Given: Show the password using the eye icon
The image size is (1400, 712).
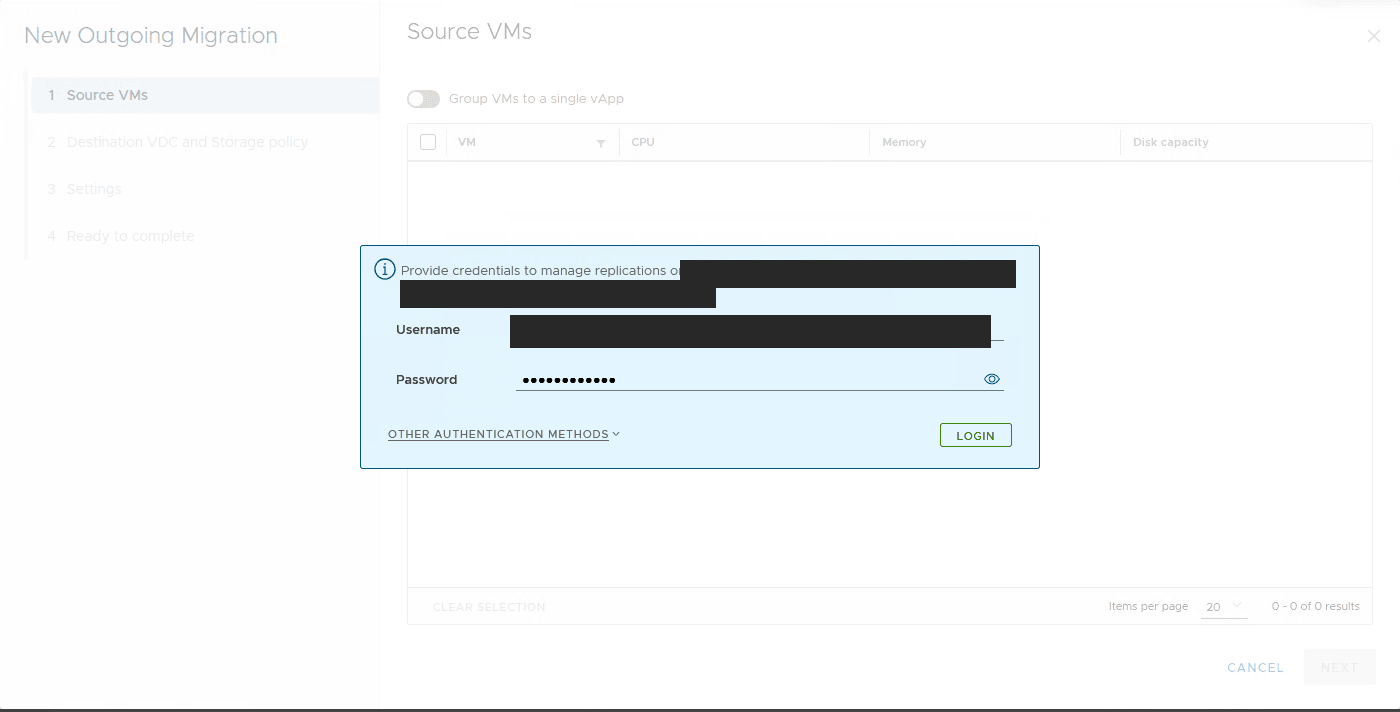Looking at the screenshot, I should pyautogui.click(x=992, y=379).
